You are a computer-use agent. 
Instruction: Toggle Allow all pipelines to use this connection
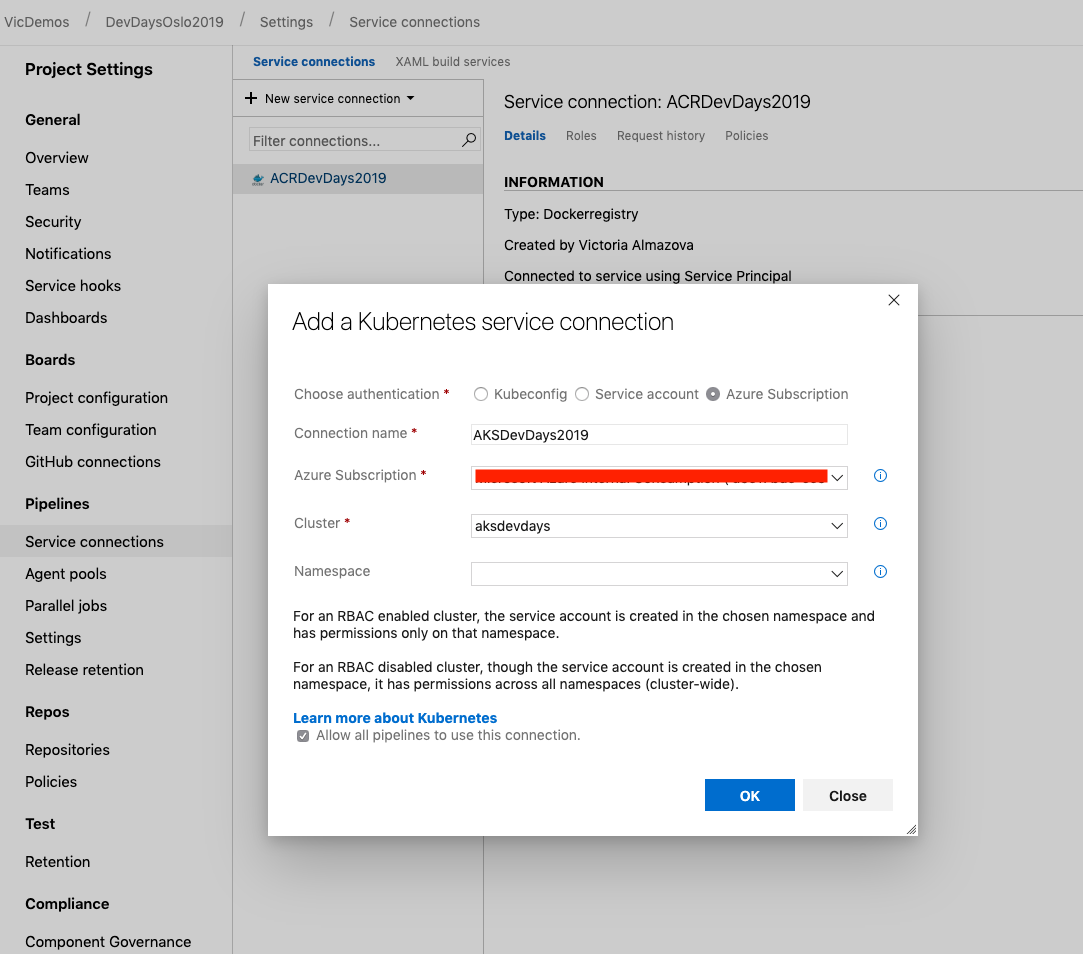click(x=303, y=736)
